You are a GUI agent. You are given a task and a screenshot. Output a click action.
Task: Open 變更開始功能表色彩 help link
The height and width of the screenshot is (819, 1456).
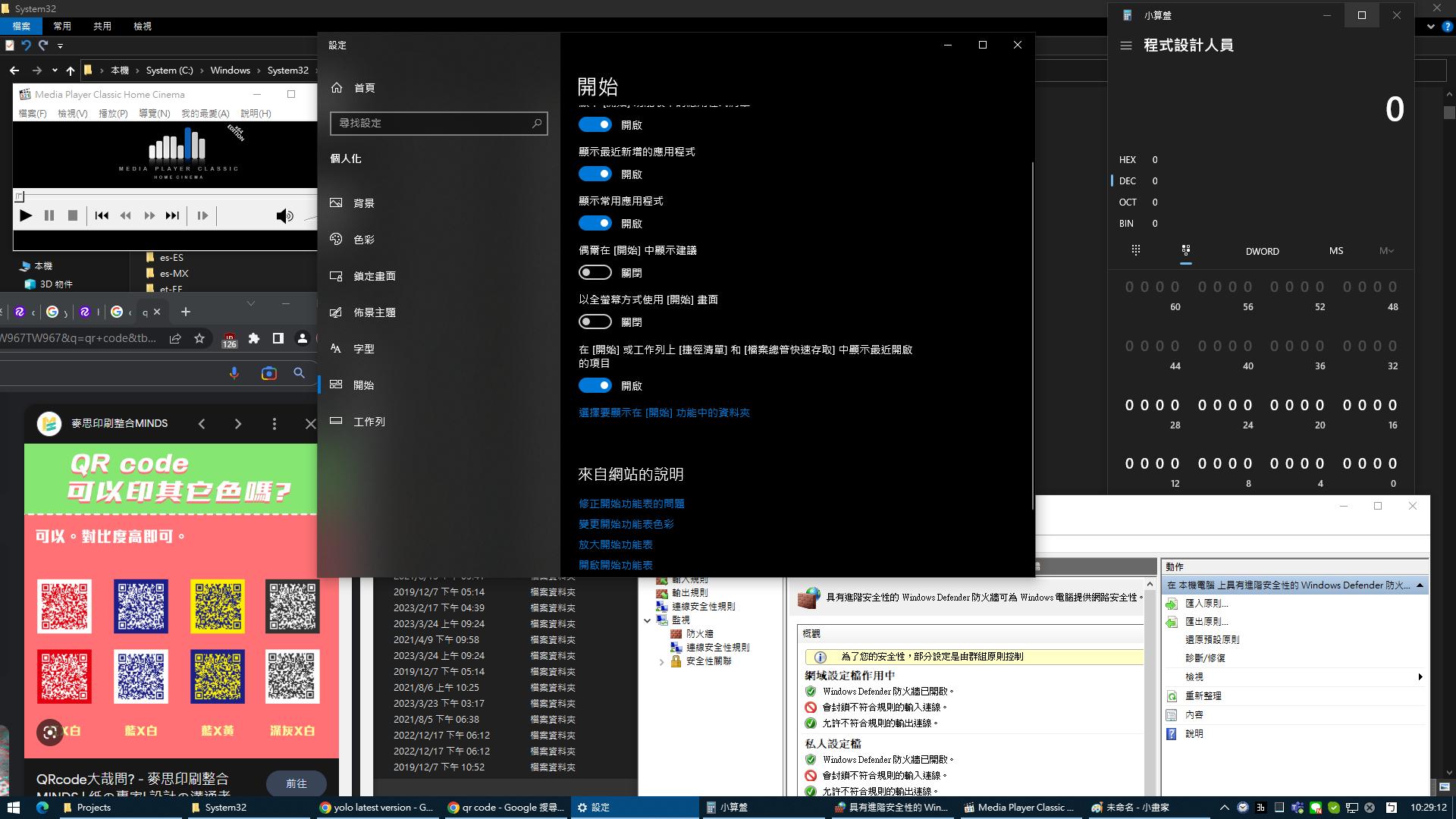point(626,524)
